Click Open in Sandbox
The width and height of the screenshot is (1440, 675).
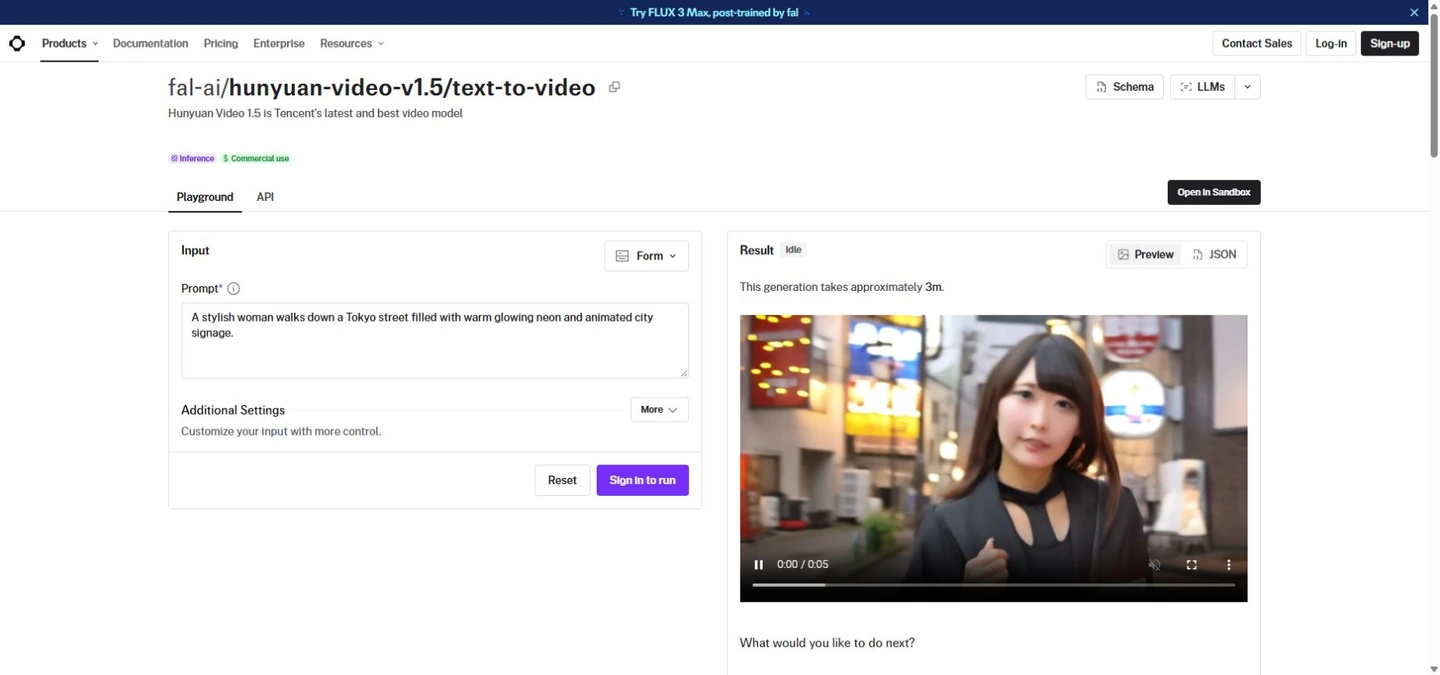[x=1214, y=192]
